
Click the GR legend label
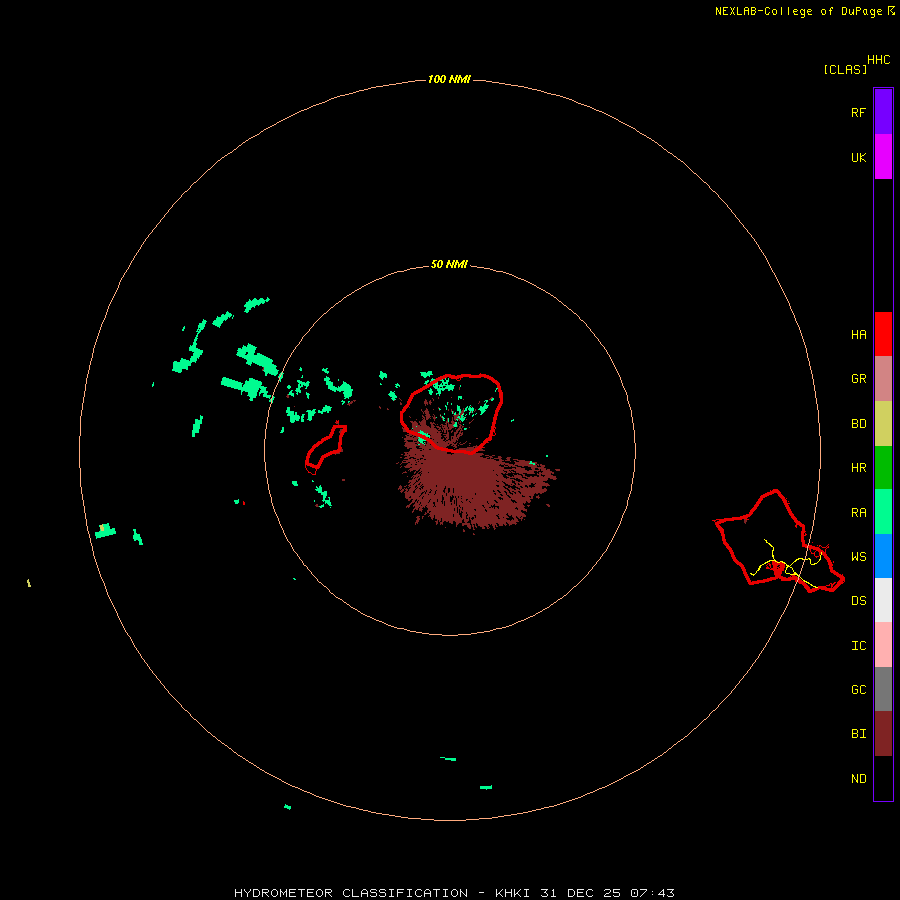pos(858,379)
